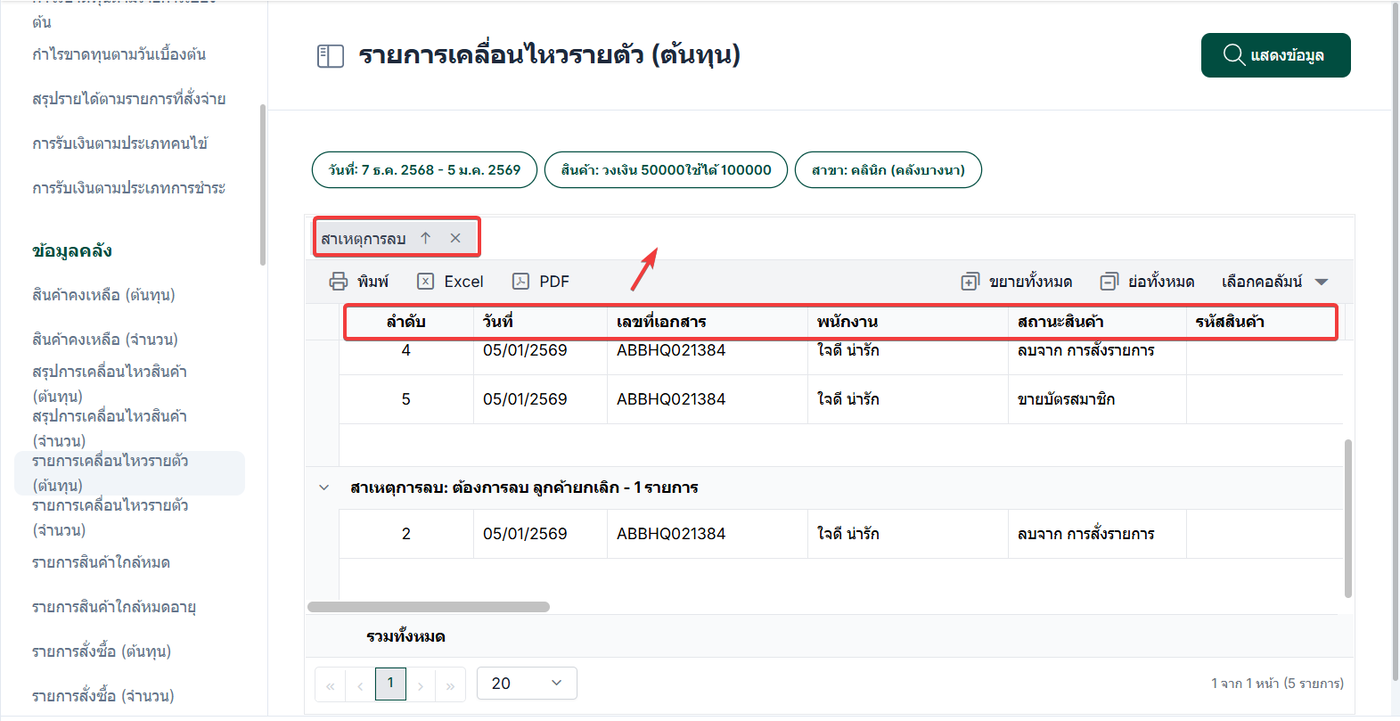This screenshot has height=721, width=1400.
Task: Open สรุปการเคลื่อนไหวสินค้า (ต้นทุน)
Action: [x=110, y=384]
